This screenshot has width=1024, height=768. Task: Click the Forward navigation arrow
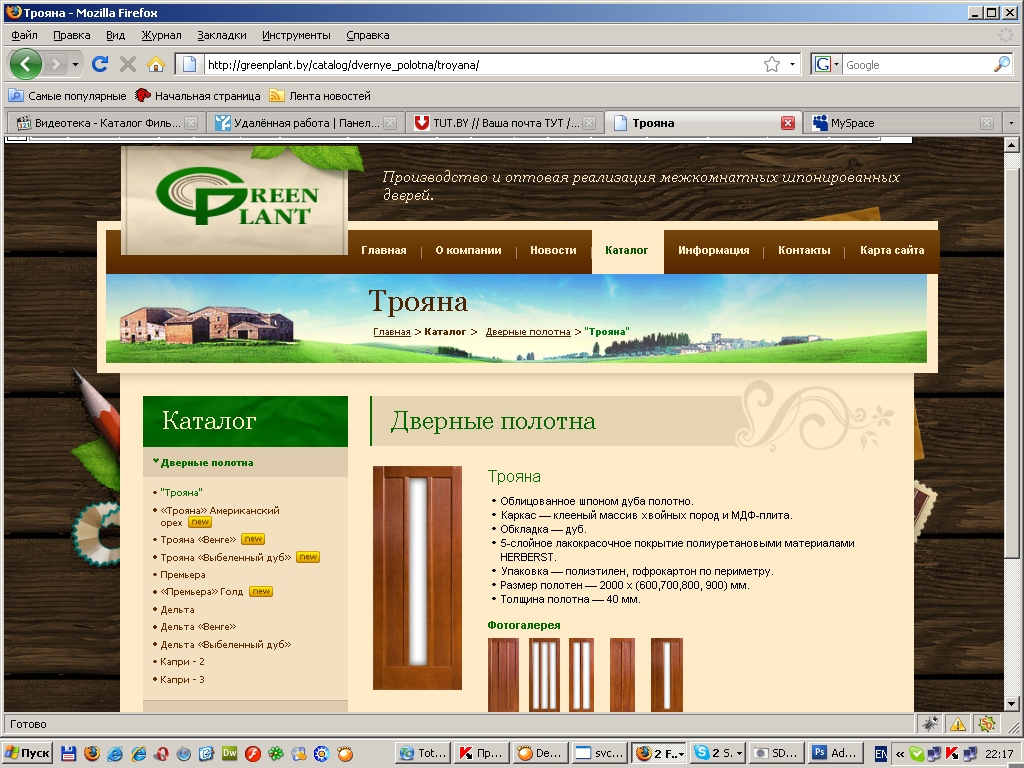pos(56,64)
